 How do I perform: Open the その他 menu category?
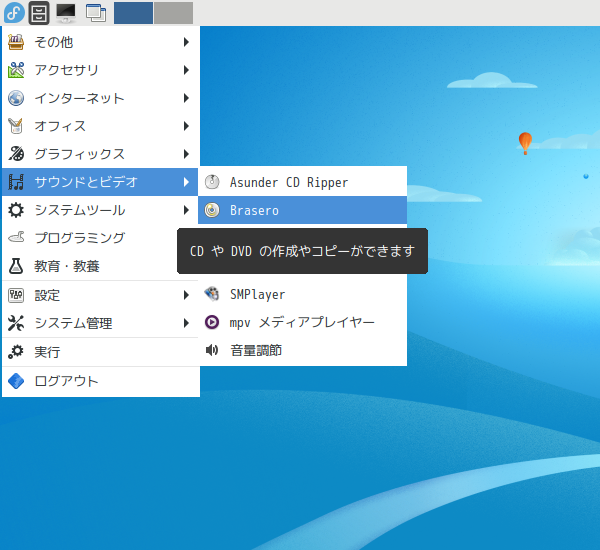pyautogui.click(x=101, y=42)
